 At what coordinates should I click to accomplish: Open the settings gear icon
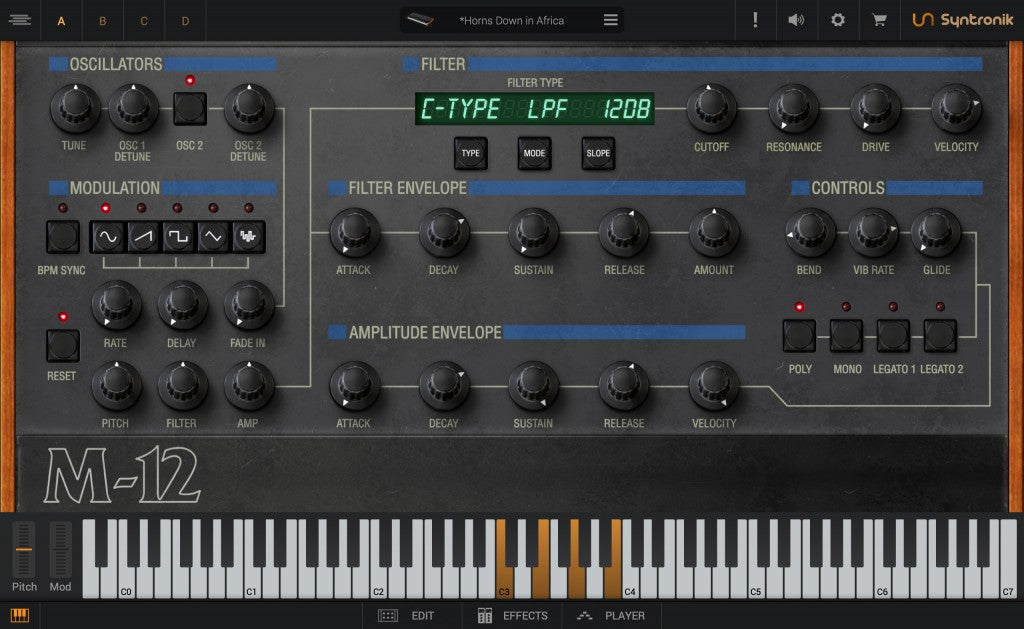[x=837, y=20]
